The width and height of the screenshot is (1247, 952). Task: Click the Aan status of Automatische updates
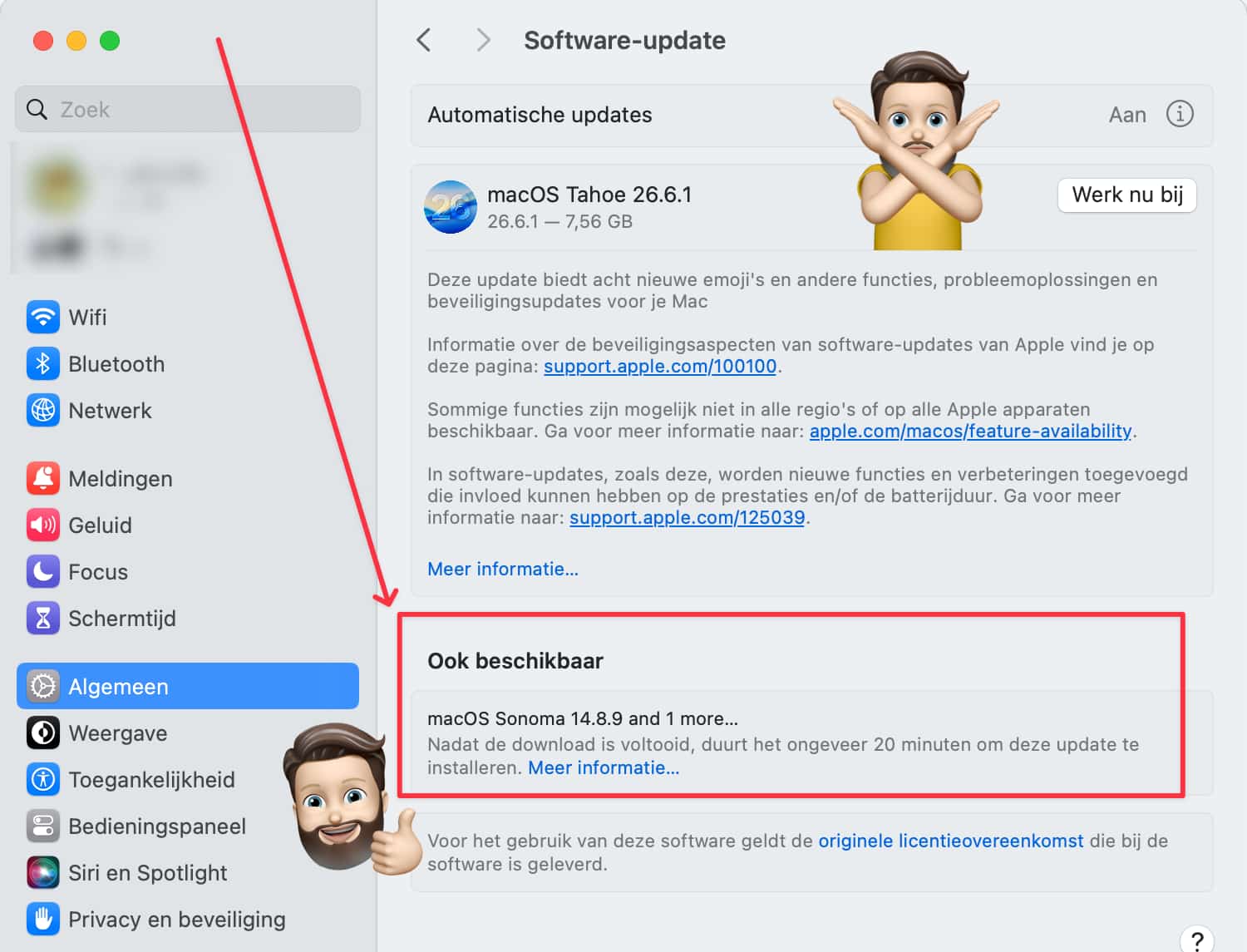click(x=1127, y=115)
